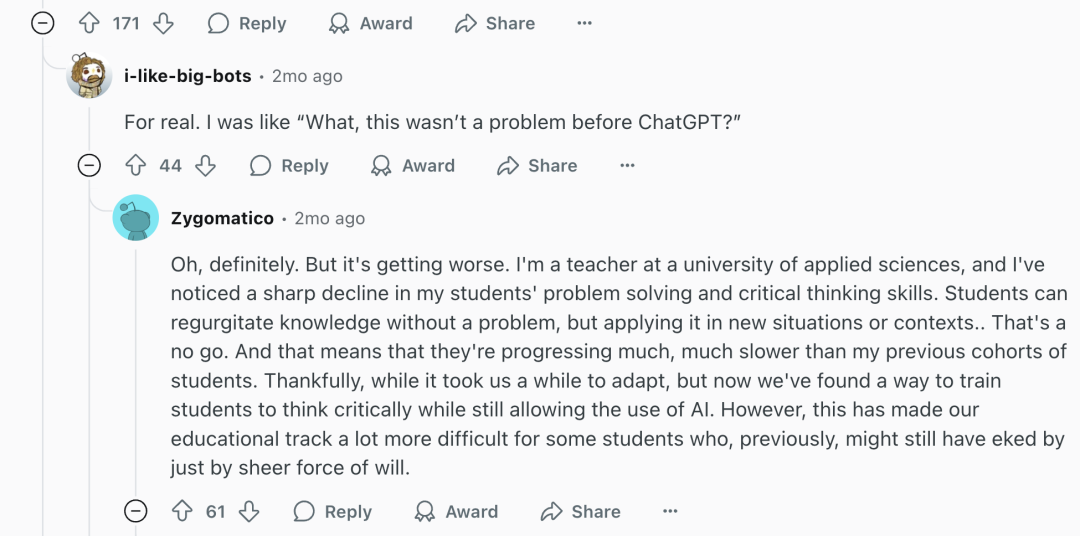Collapse Zygomatico's reply thread
Viewport: 1080px width, 536px height.
click(135, 512)
